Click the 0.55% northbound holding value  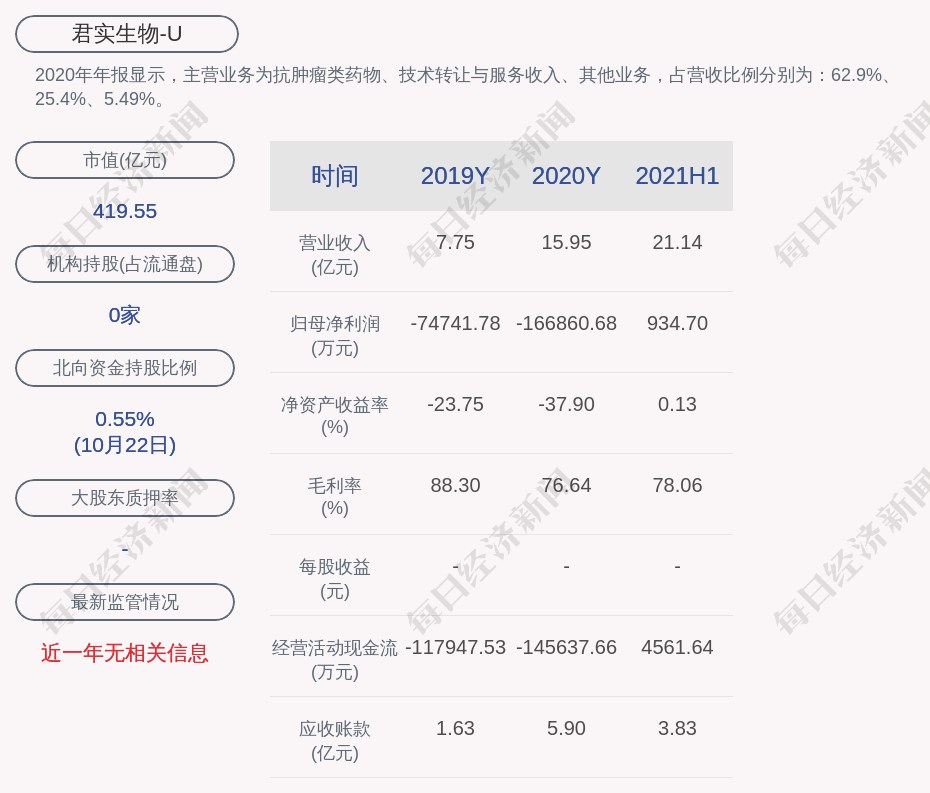click(125, 419)
